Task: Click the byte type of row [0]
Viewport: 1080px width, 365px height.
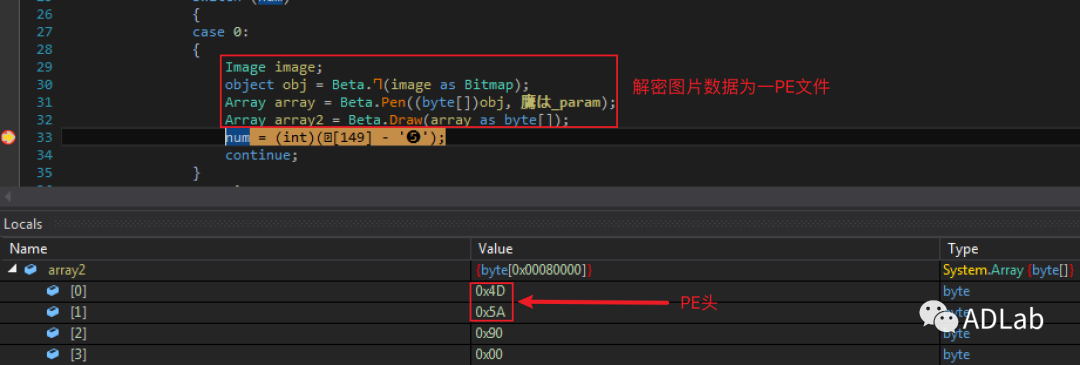Action: pyautogui.click(x=956, y=291)
